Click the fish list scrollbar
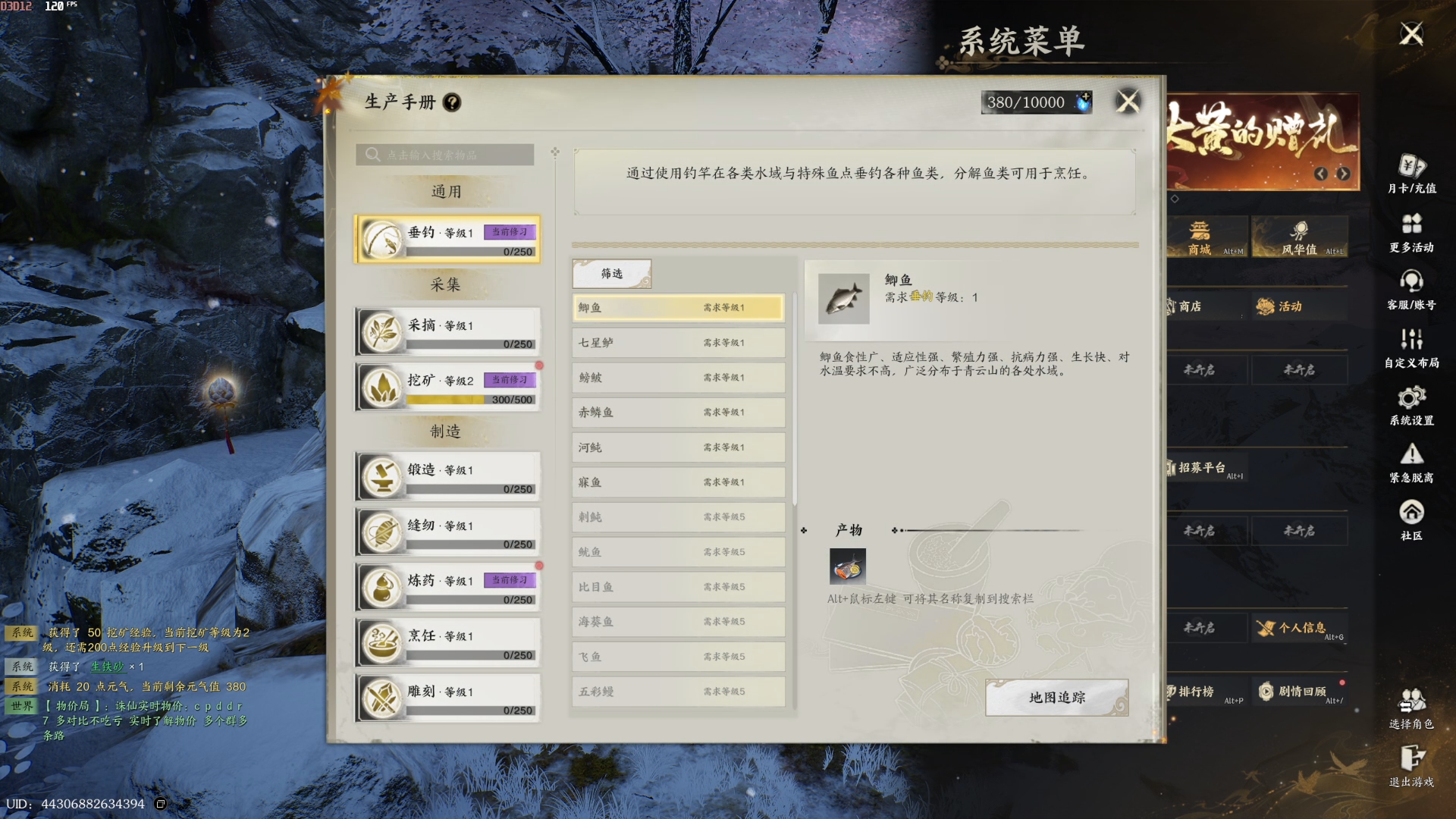Viewport: 1456px width, 819px height. 795,398
